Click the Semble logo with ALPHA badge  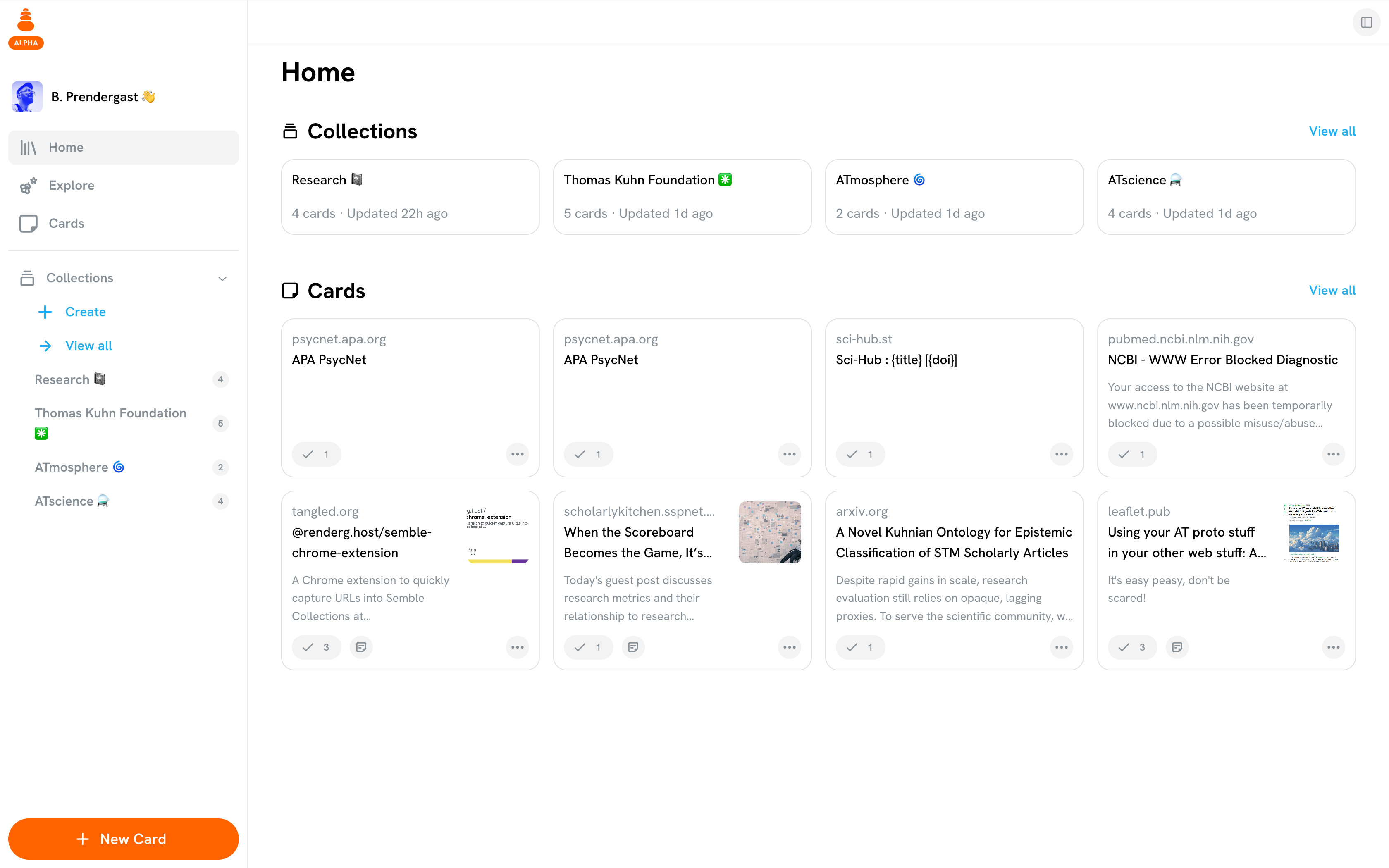pyautogui.click(x=26, y=29)
